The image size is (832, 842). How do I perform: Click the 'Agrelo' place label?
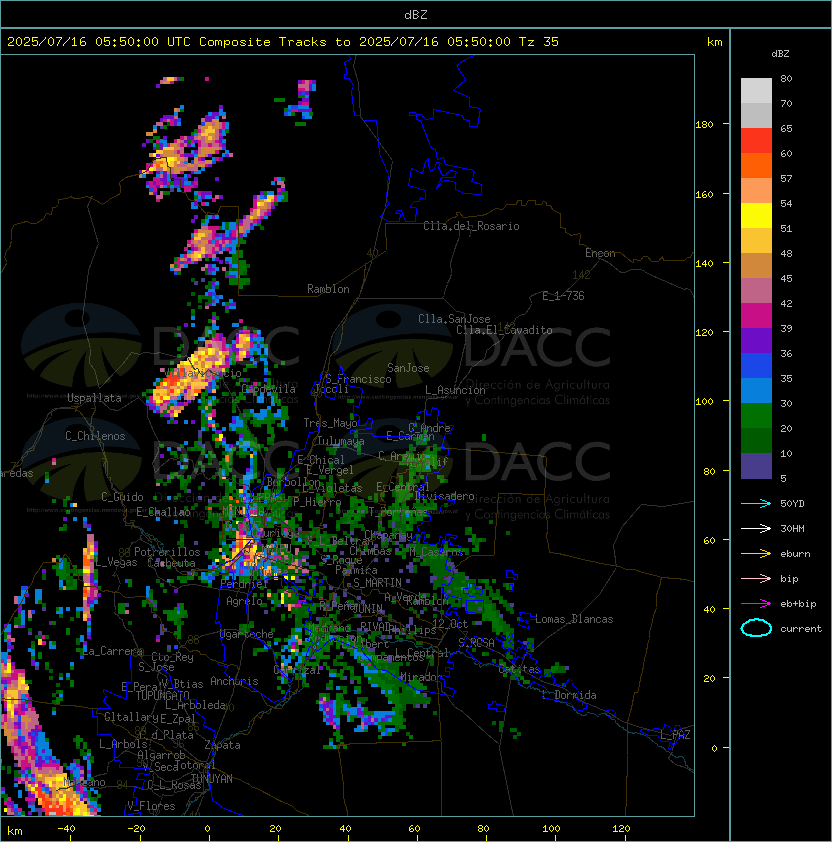pyautogui.click(x=244, y=601)
